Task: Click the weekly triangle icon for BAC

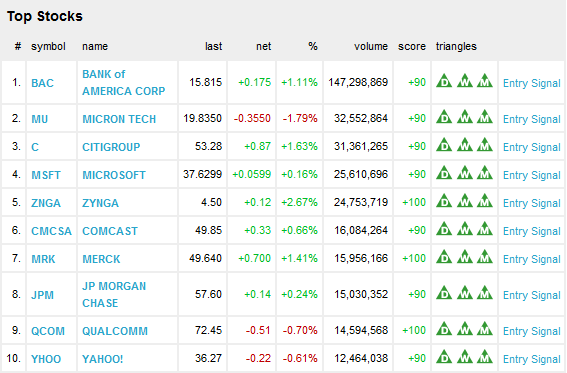Action: 465,81
